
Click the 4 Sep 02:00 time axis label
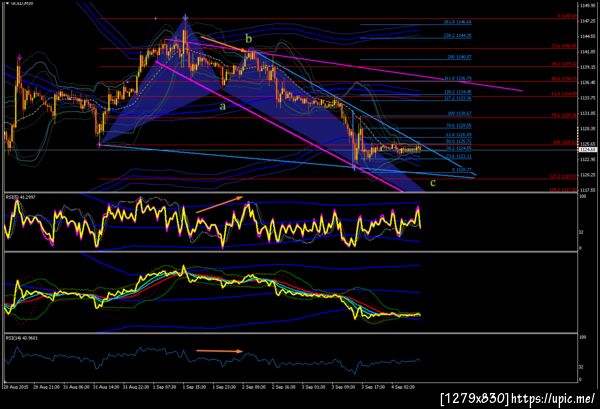point(403,387)
